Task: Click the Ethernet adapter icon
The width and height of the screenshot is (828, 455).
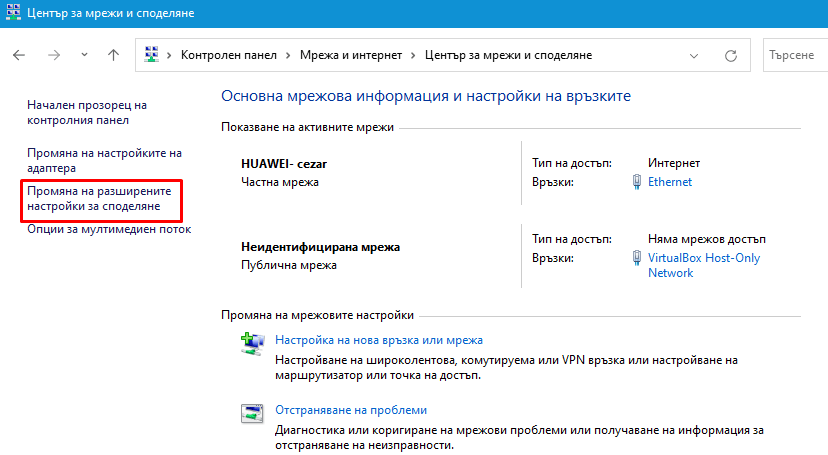Action: [x=637, y=182]
